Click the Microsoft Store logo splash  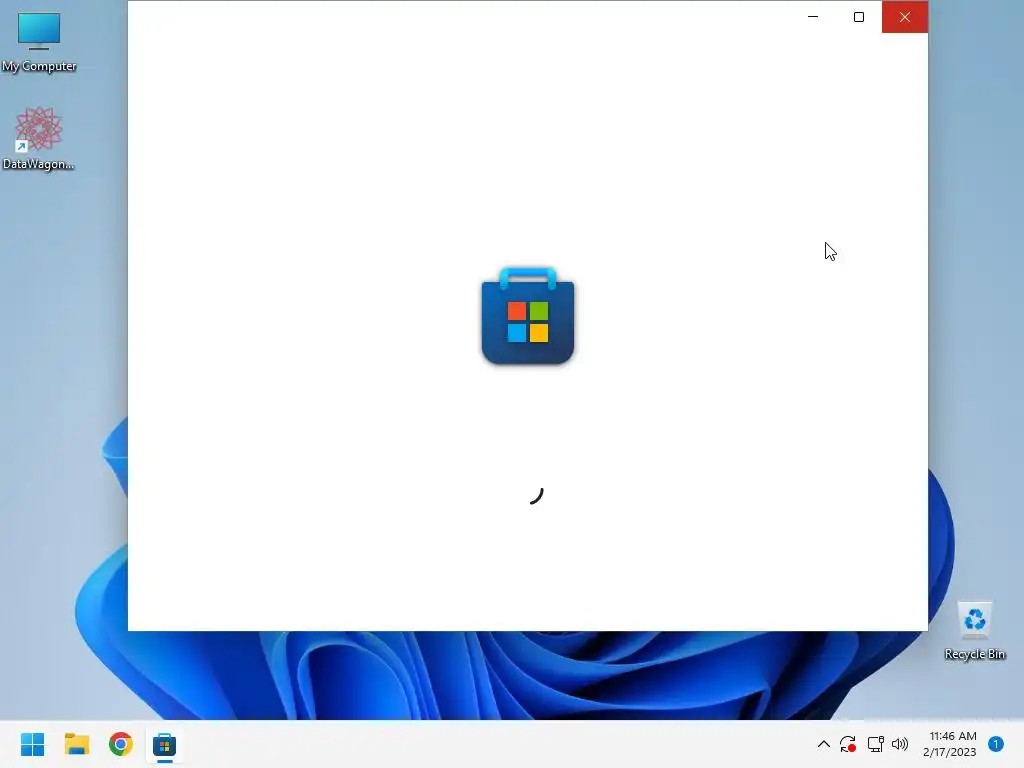(528, 315)
